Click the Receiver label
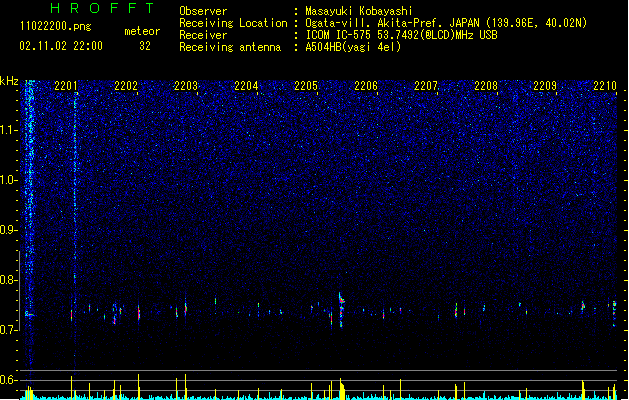 (203, 35)
